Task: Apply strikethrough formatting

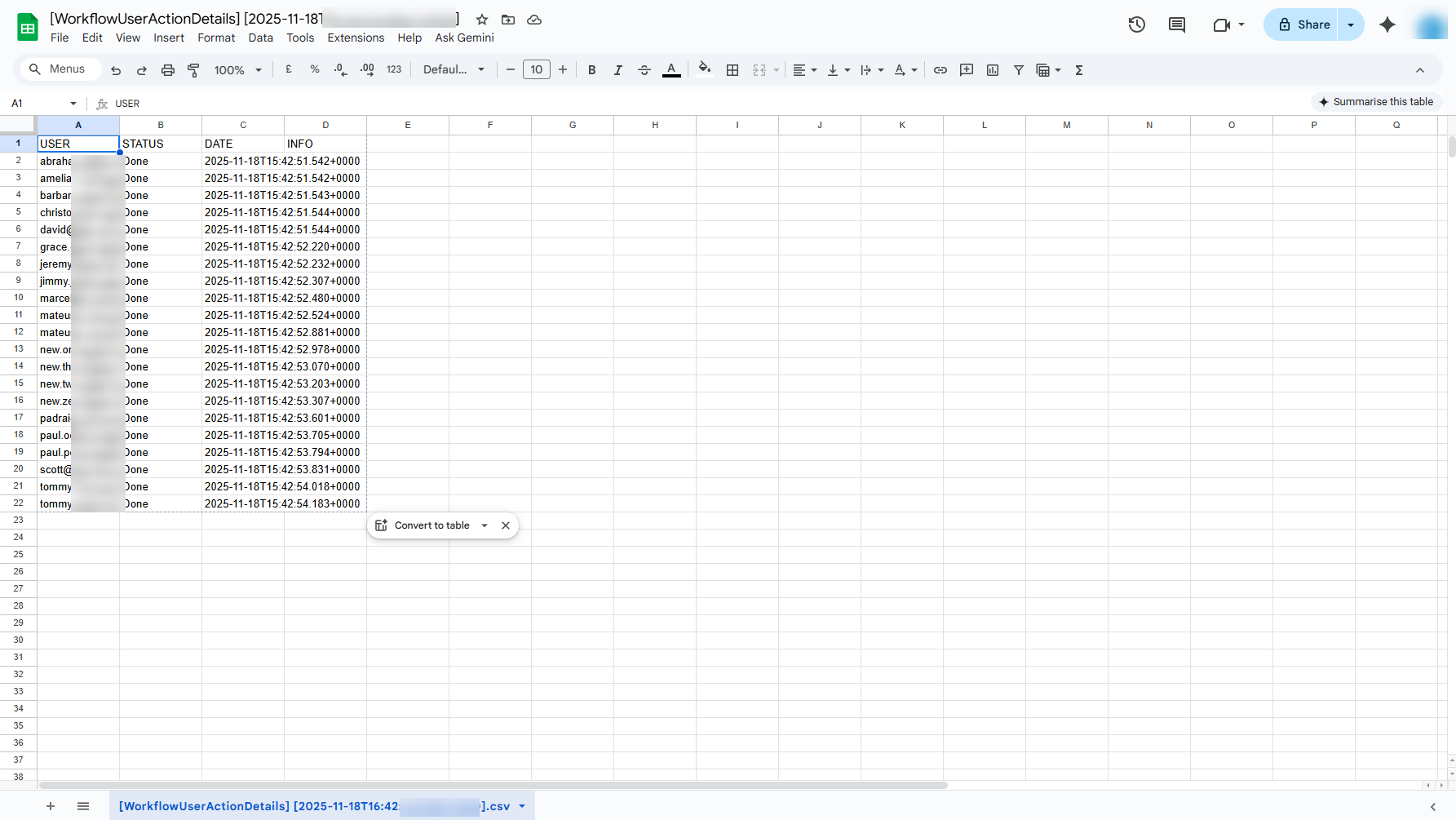Action: pyautogui.click(x=644, y=69)
